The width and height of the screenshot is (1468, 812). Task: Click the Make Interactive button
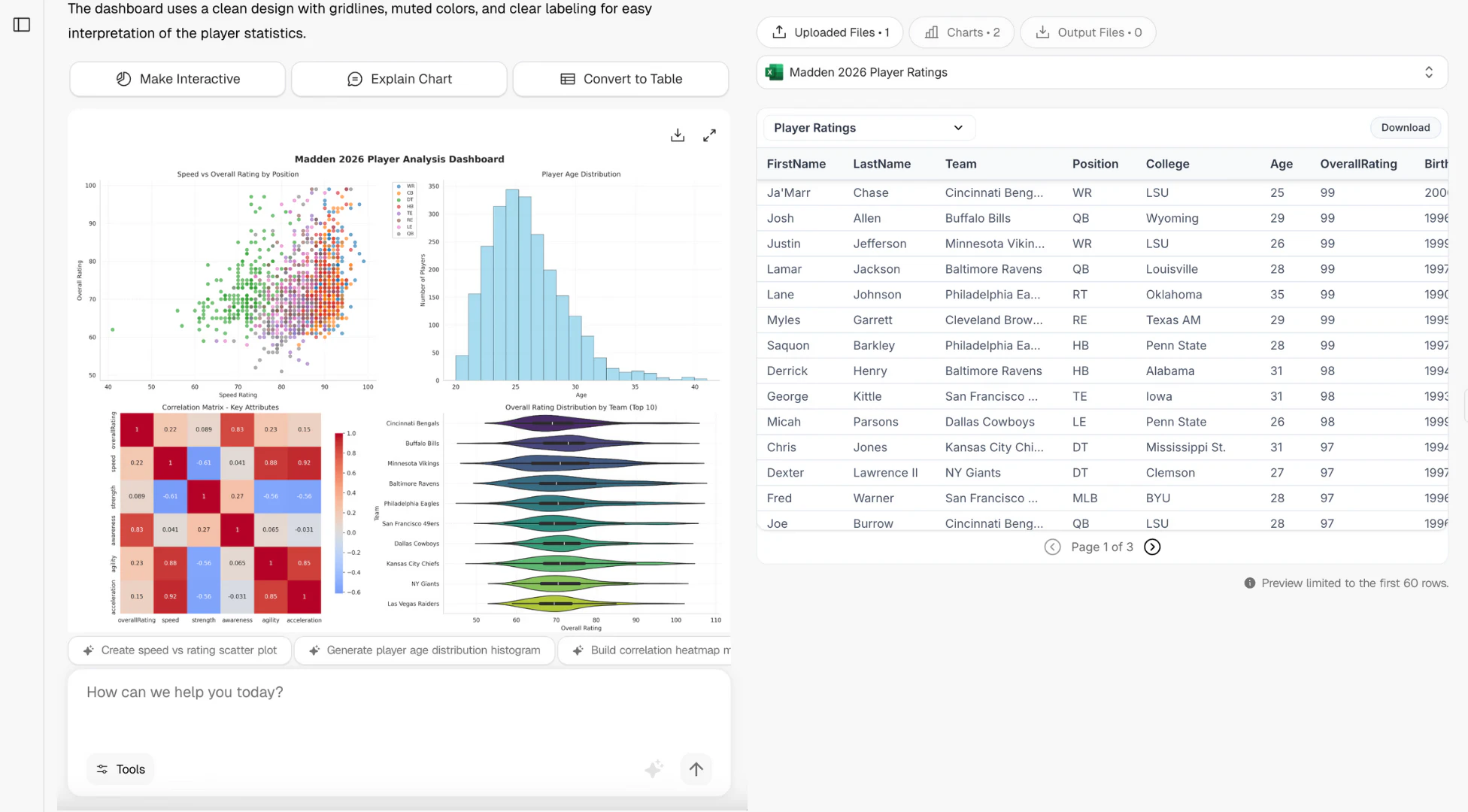177,79
